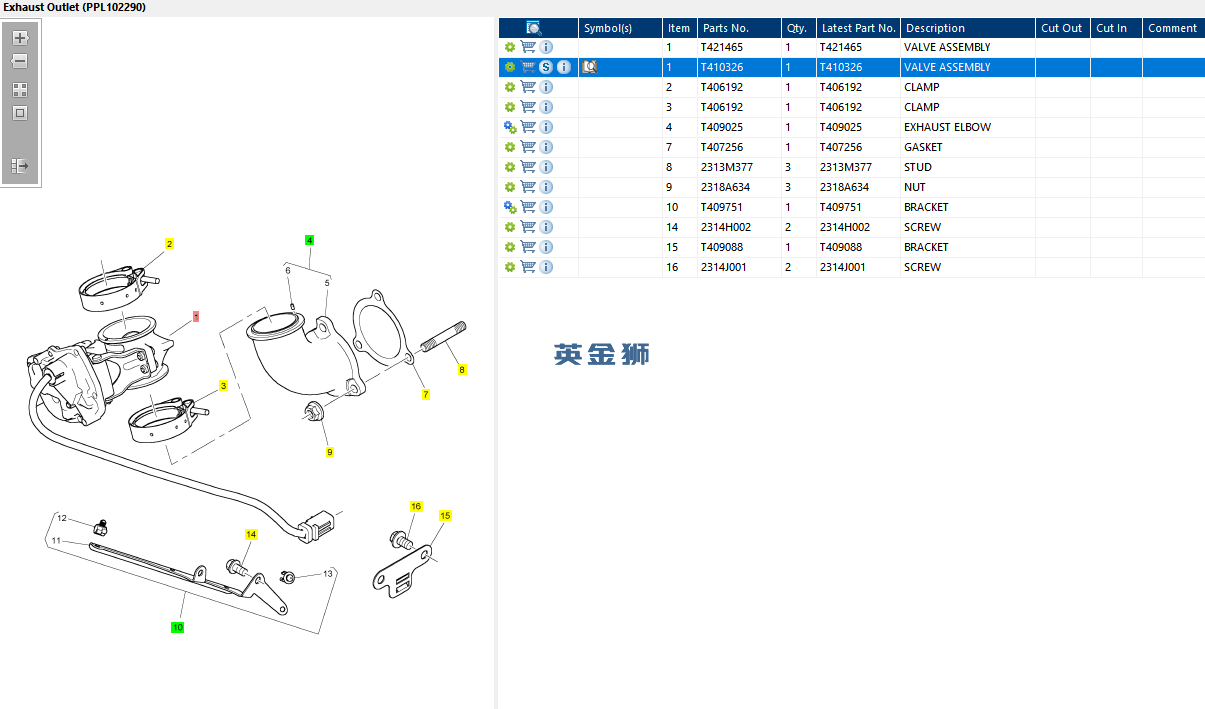Select callout 3 on the diagram

point(223,386)
